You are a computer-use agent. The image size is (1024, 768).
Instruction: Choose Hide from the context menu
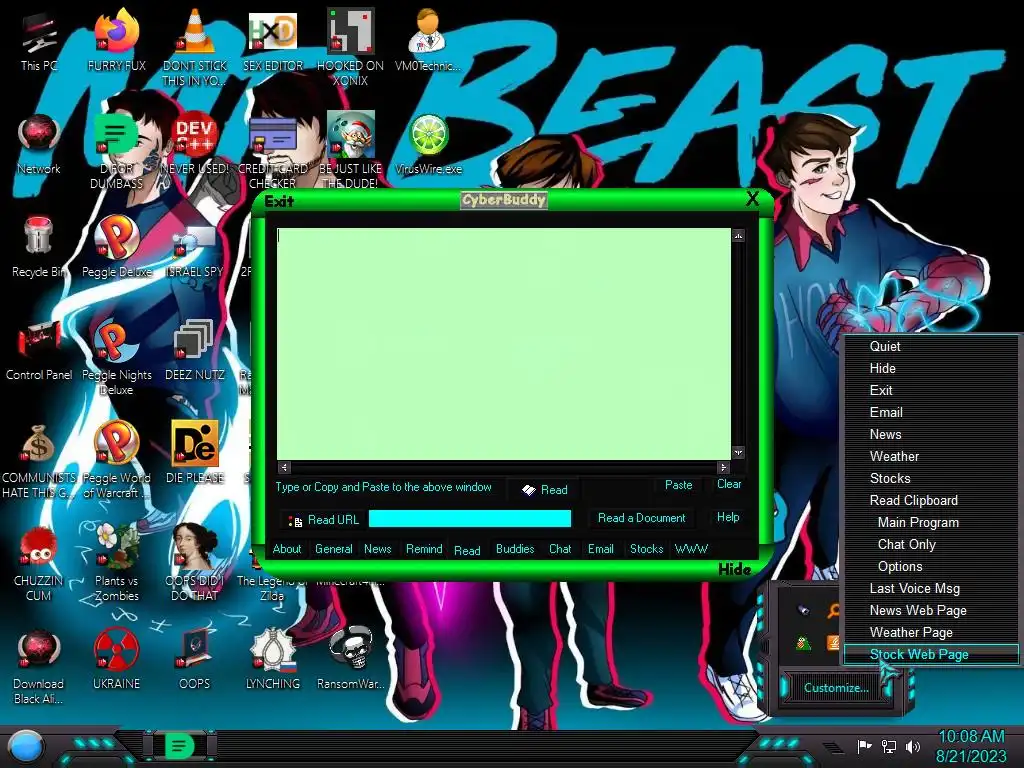pyautogui.click(x=932, y=368)
